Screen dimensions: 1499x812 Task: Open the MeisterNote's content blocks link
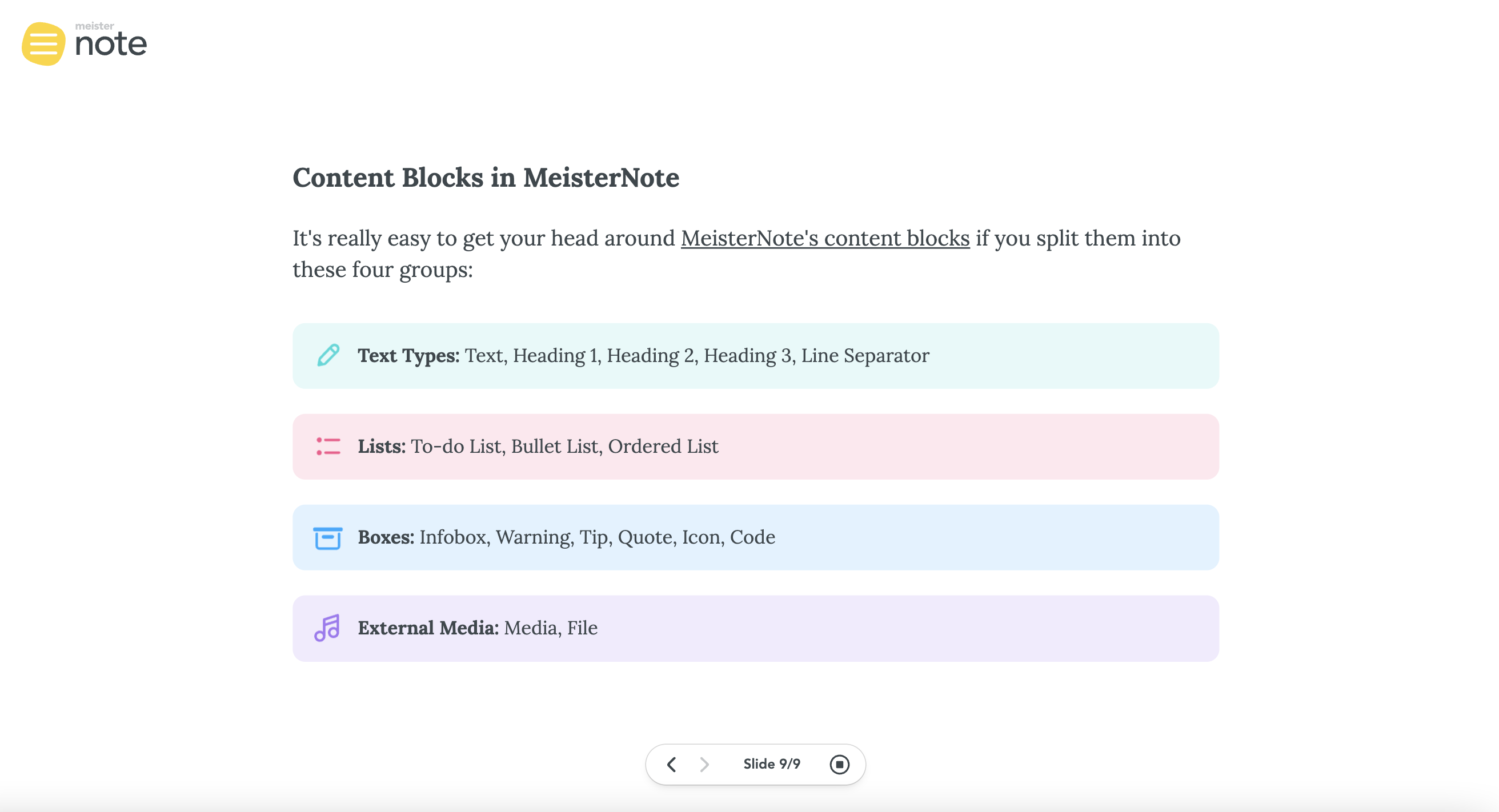pos(825,239)
